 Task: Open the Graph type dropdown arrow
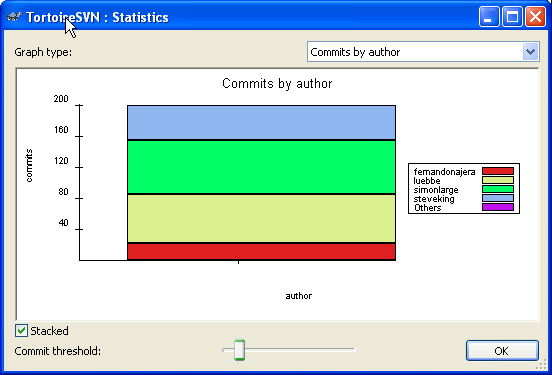531,52
